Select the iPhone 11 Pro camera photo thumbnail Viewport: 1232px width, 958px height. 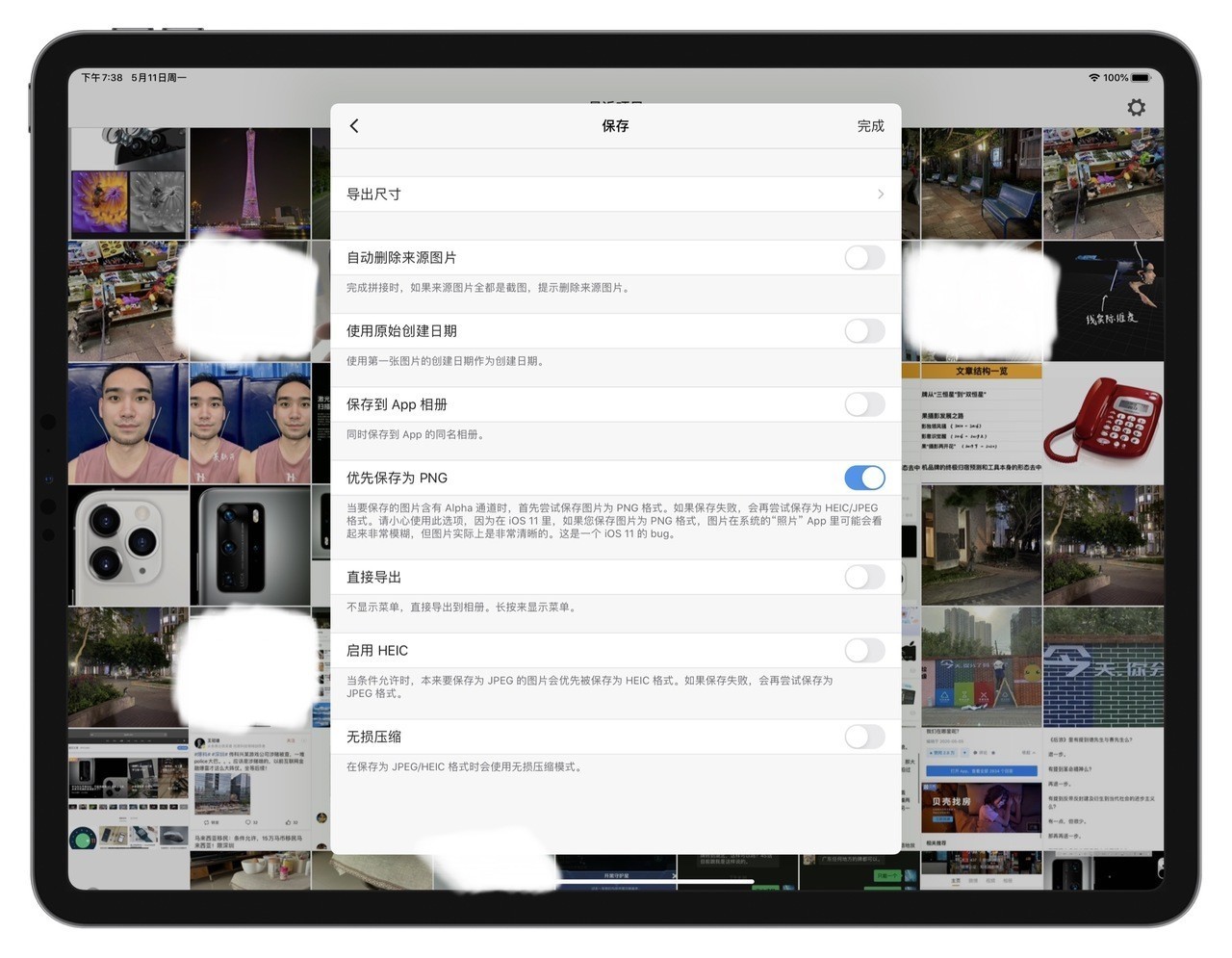point(128,546)
